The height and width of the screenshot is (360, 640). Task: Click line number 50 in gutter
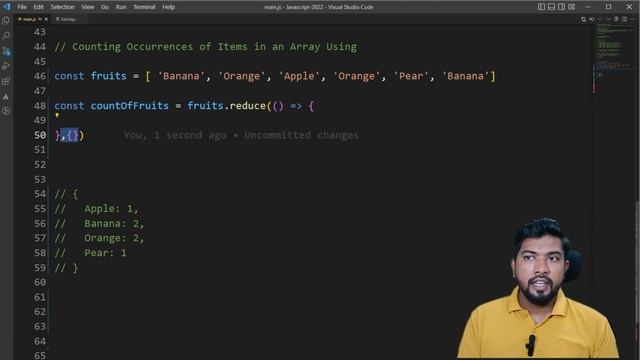click(x=40, y=135)
